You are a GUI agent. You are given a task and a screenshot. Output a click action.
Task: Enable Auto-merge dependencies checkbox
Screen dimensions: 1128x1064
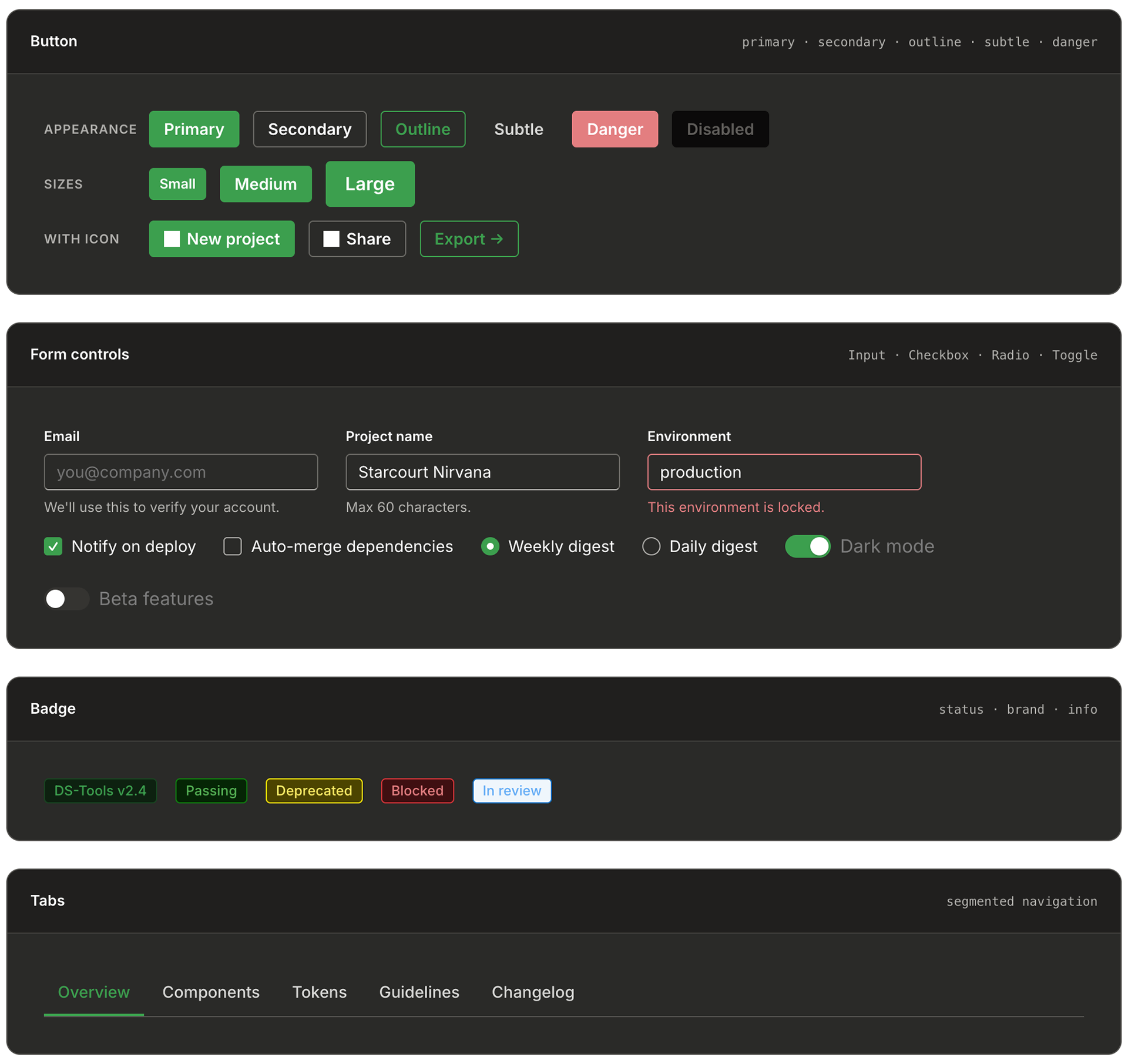pos(233,546)
